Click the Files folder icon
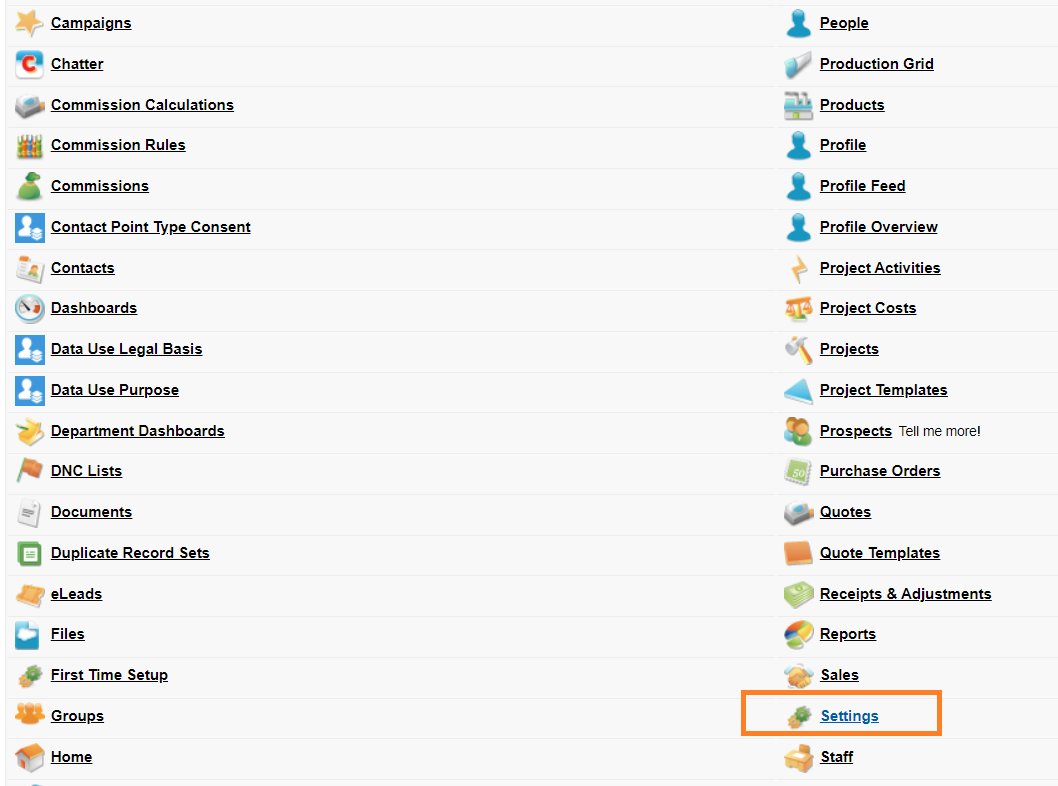 [29, 634]
